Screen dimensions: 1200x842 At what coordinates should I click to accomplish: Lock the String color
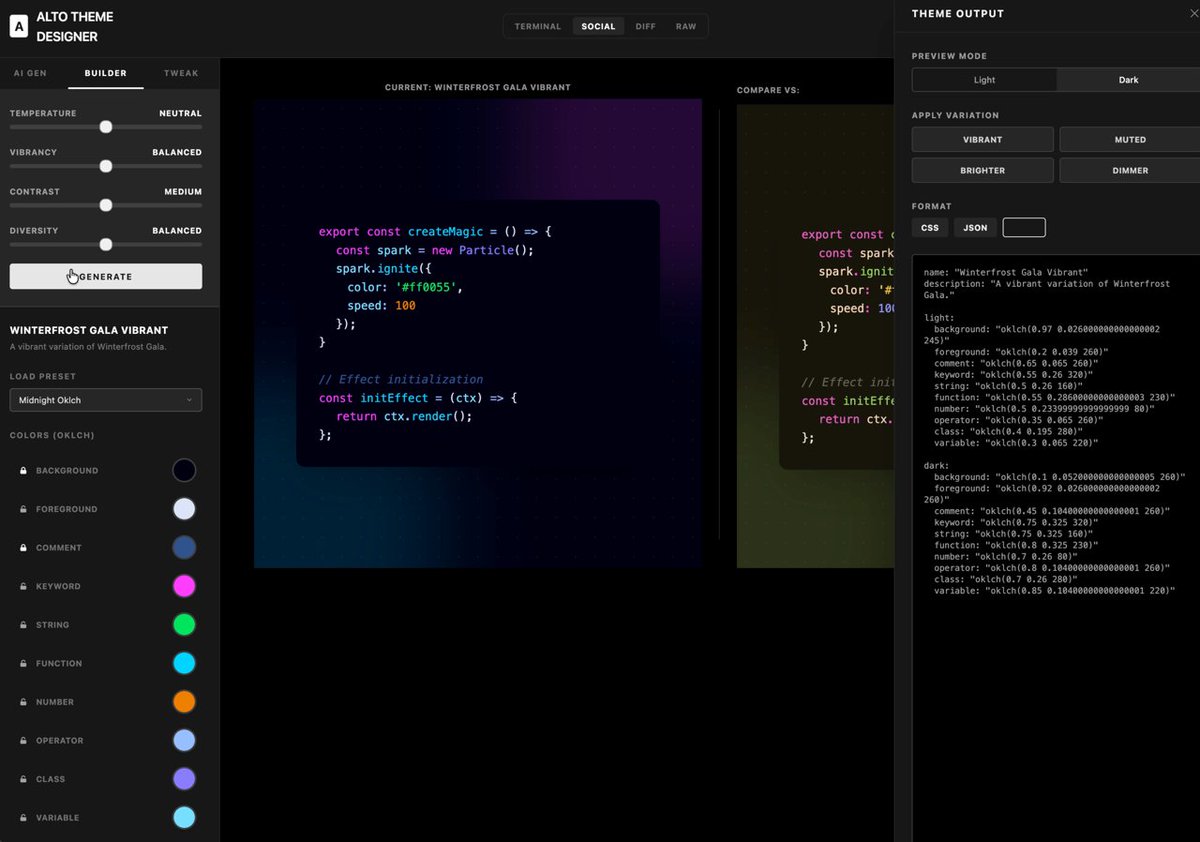coord(23,625)
